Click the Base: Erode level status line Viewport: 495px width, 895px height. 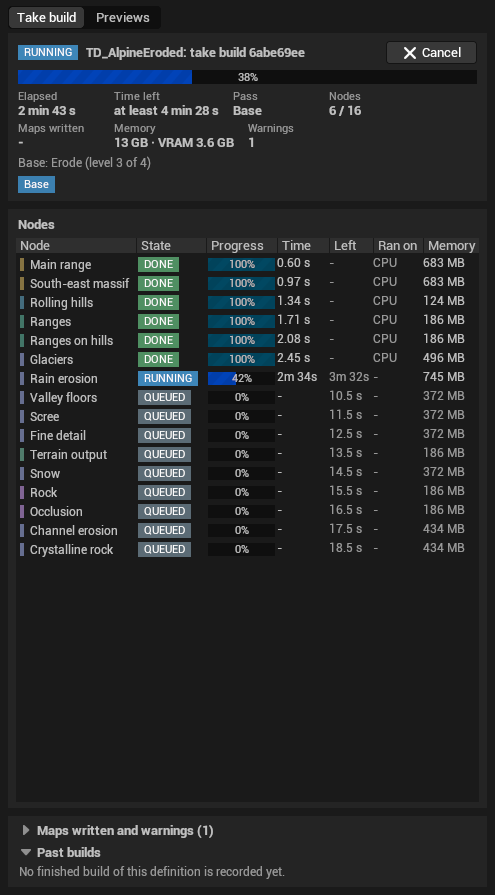coord(84,163)
